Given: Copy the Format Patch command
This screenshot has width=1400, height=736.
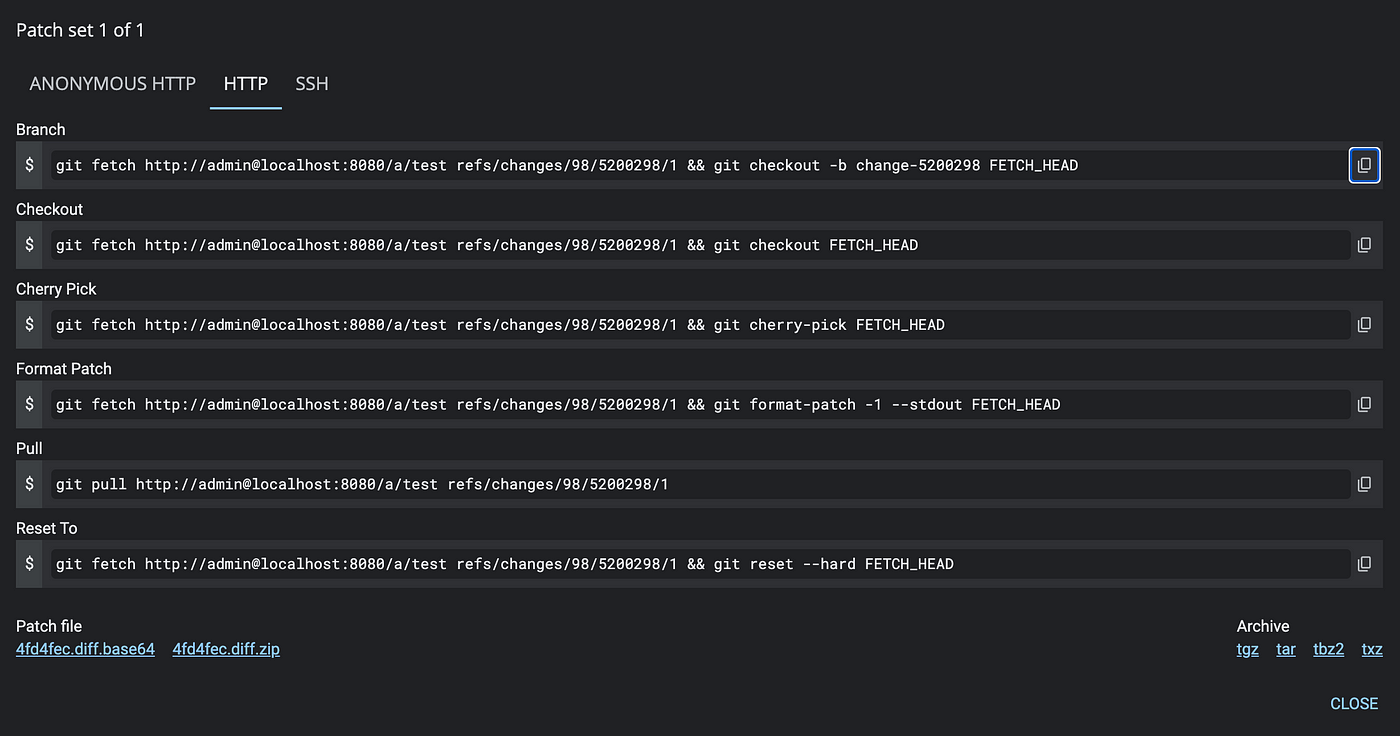Looking at the screenshot, I should point(1364,405).
